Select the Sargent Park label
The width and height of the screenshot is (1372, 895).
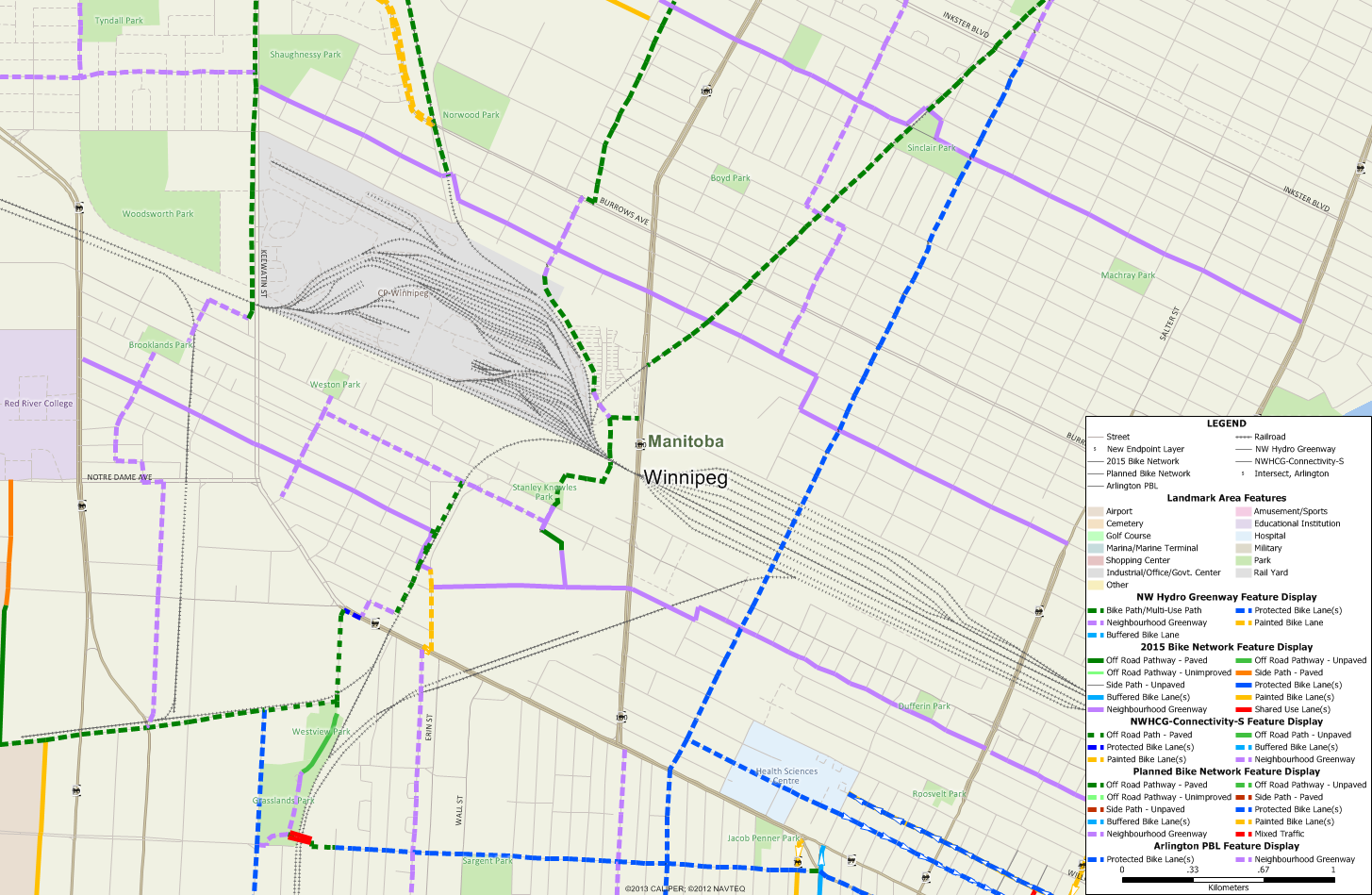click(x=488, y=861)
